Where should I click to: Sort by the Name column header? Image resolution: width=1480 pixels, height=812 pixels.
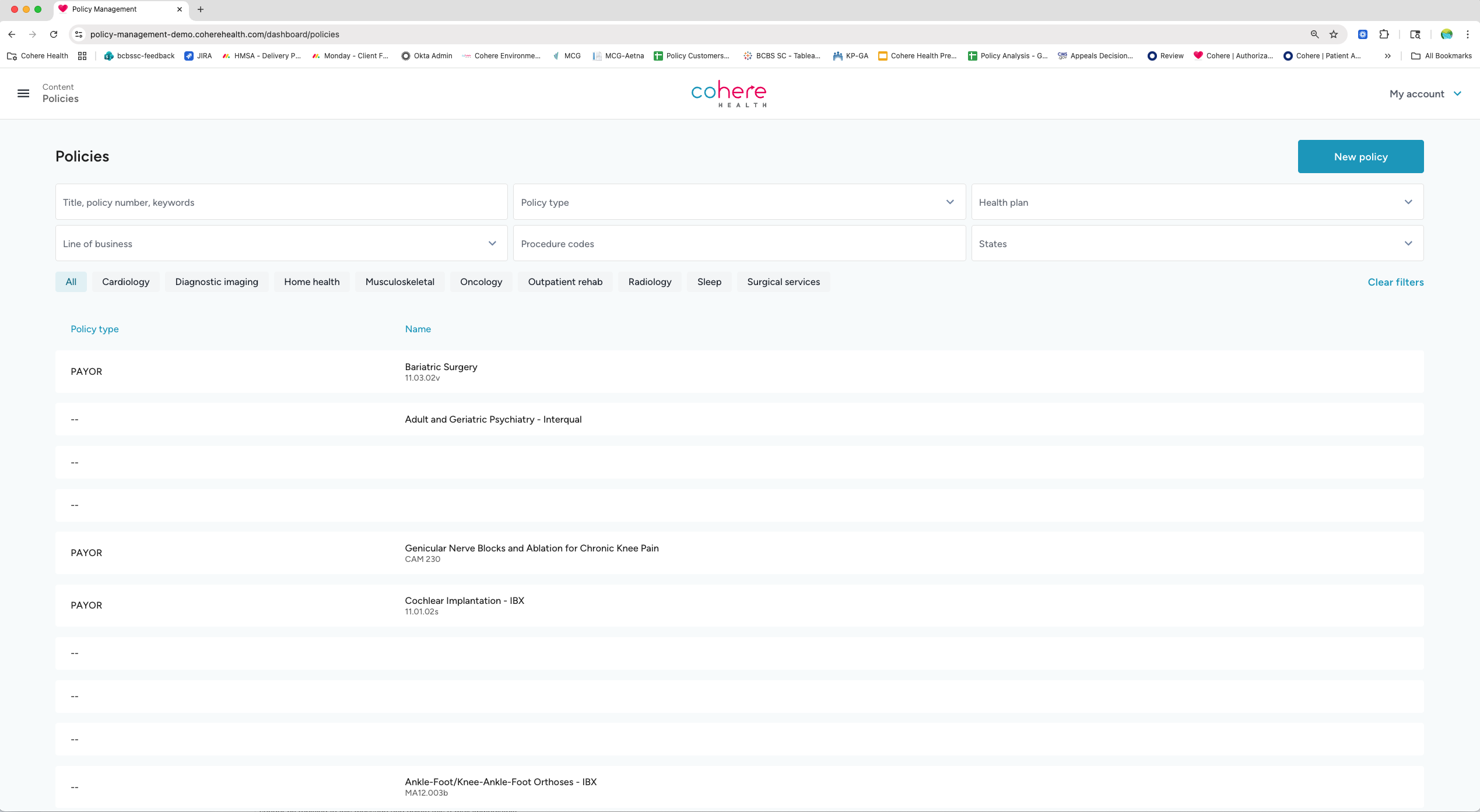[418, 329]
